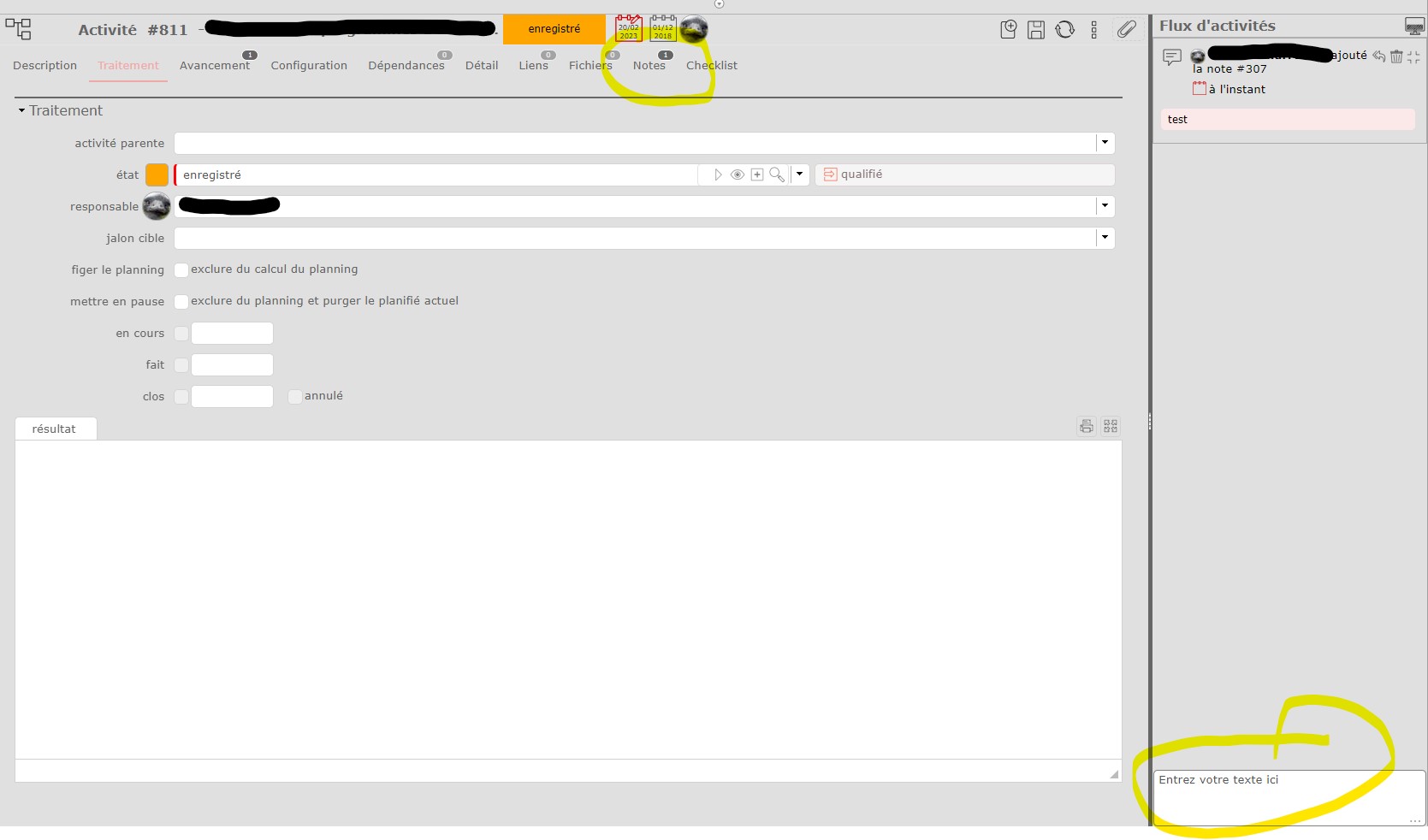Click the user avatar in the activity header
1428x840 pixels.
pyautogui.click(x=694, y=29)
